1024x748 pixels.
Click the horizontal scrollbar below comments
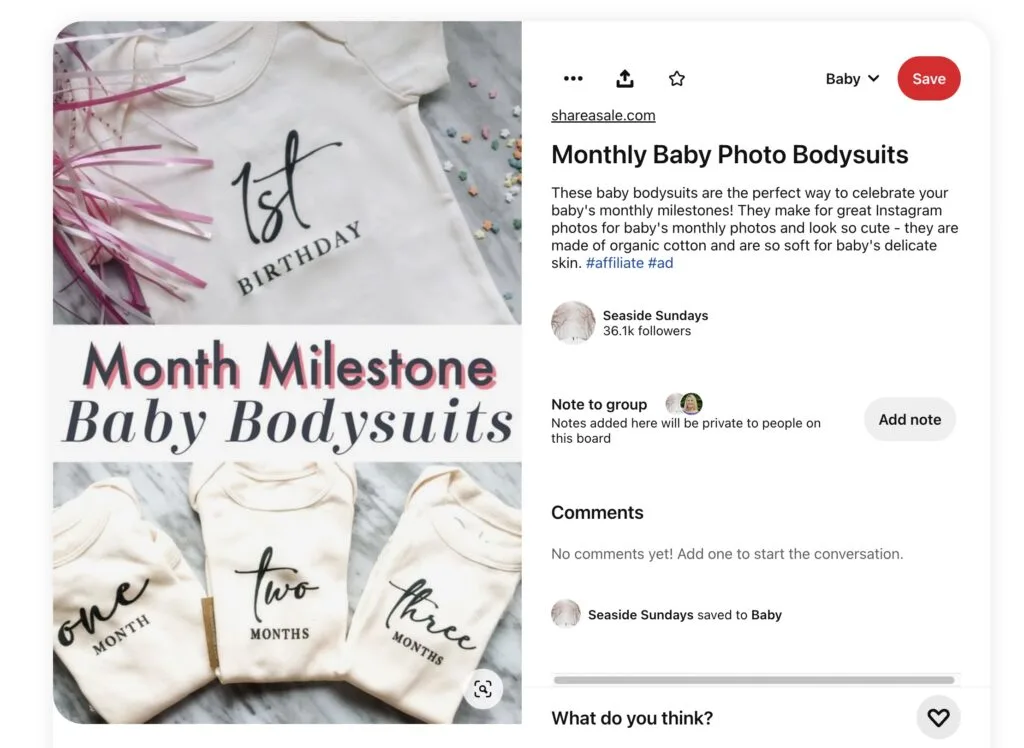pyautogui.click(x=754, y=680)
